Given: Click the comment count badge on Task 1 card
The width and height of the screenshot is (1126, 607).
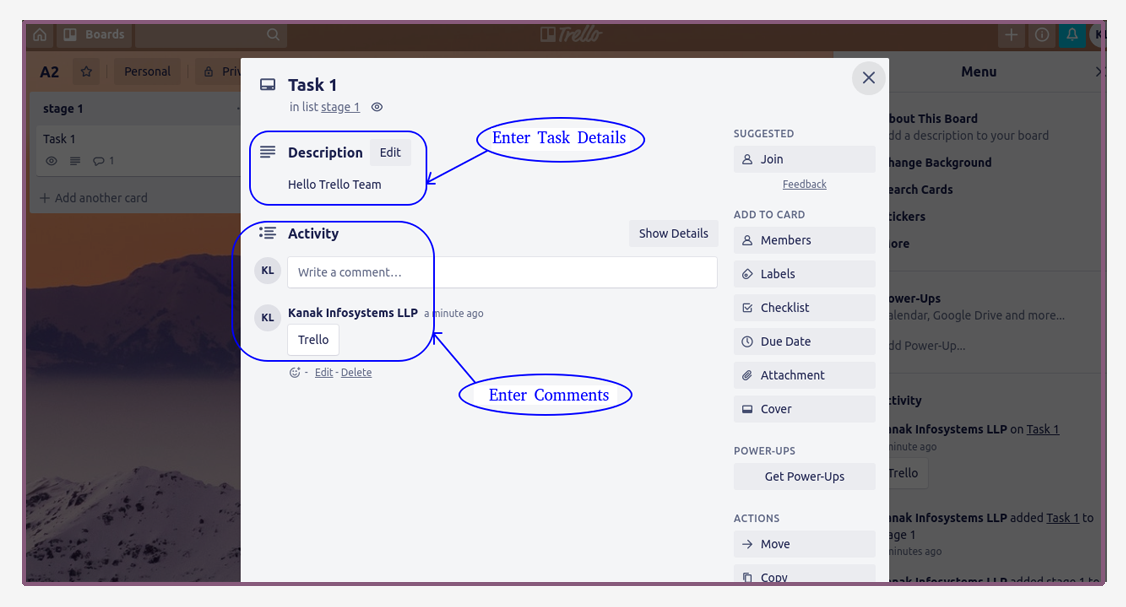Looking at the screenshot, I should click(x=103, y=161).
